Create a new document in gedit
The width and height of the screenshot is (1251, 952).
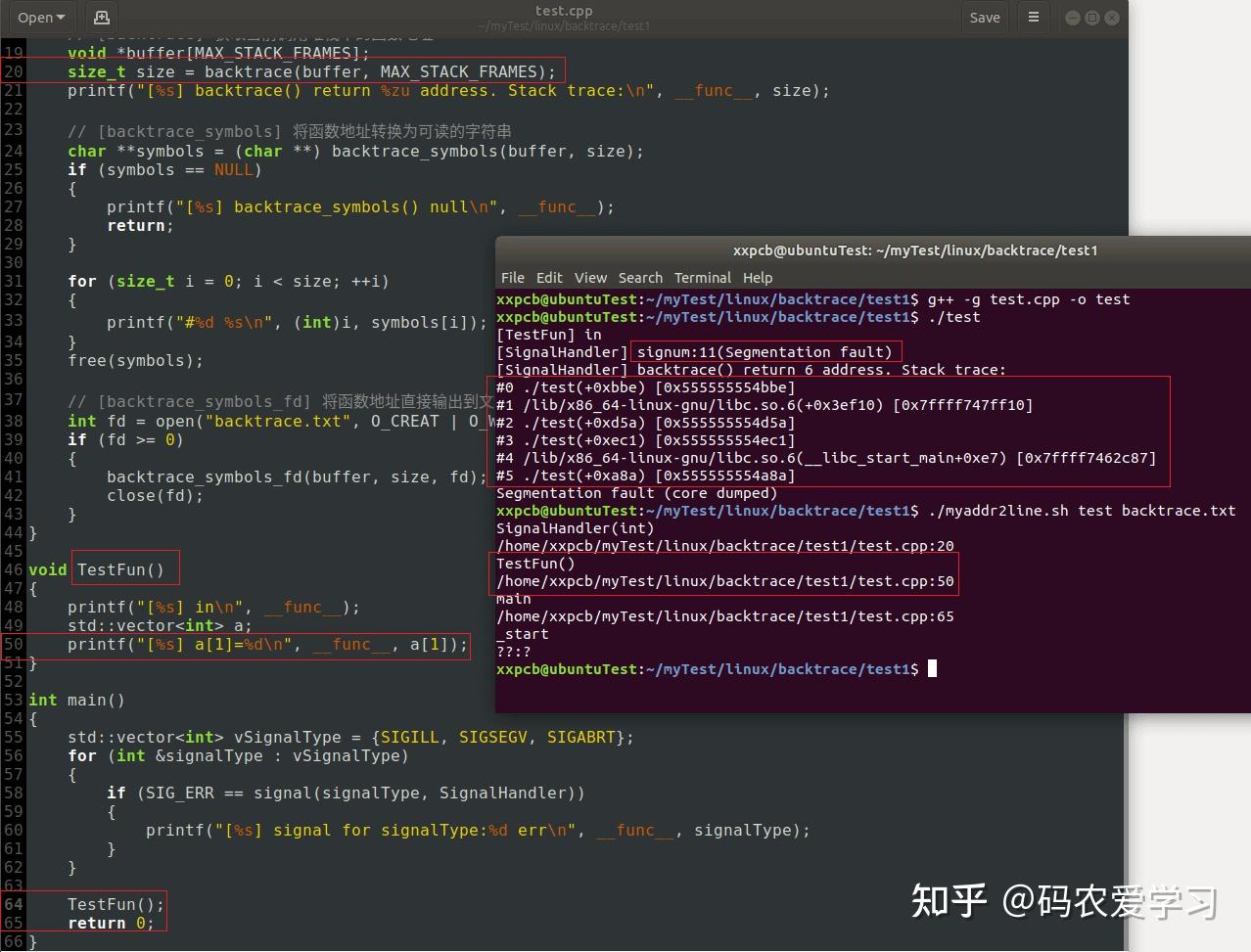coord(101,17)
